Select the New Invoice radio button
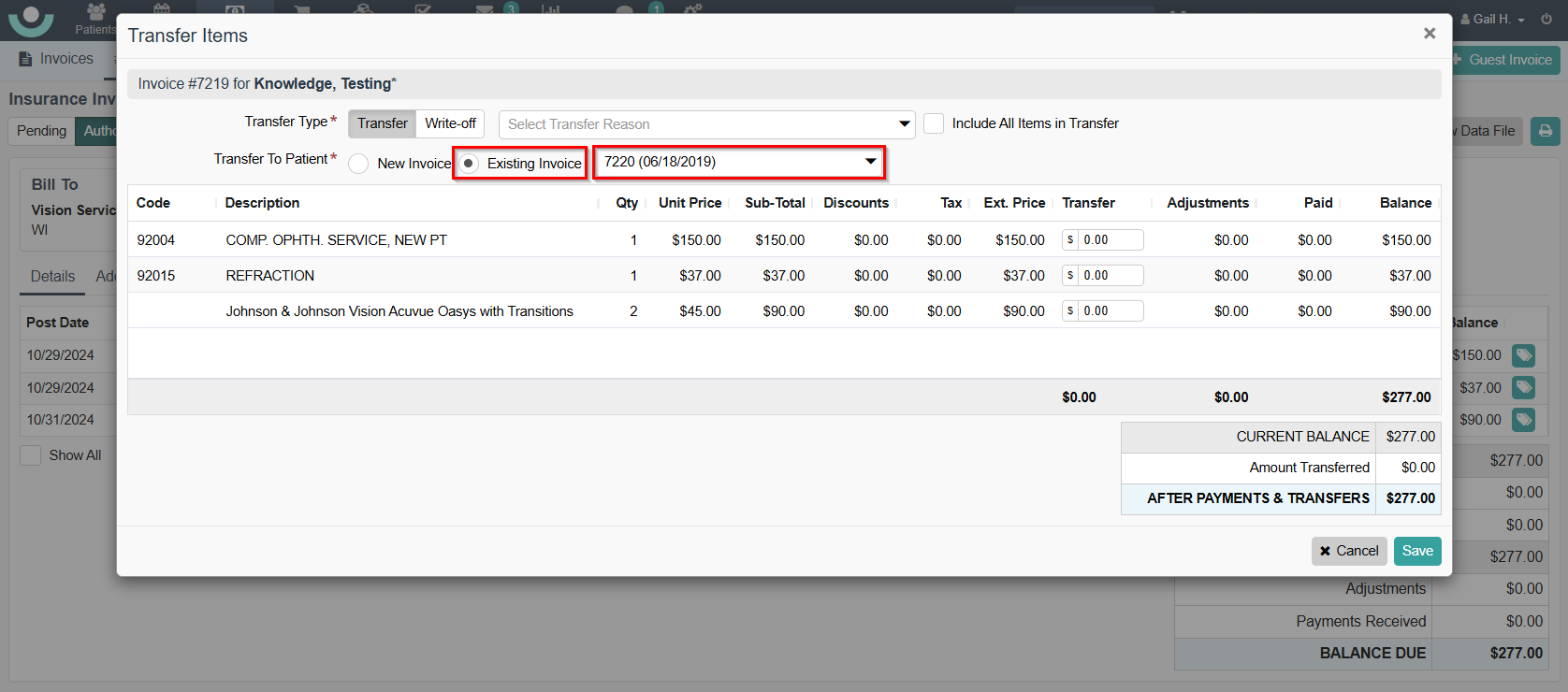 pos(358,164)
